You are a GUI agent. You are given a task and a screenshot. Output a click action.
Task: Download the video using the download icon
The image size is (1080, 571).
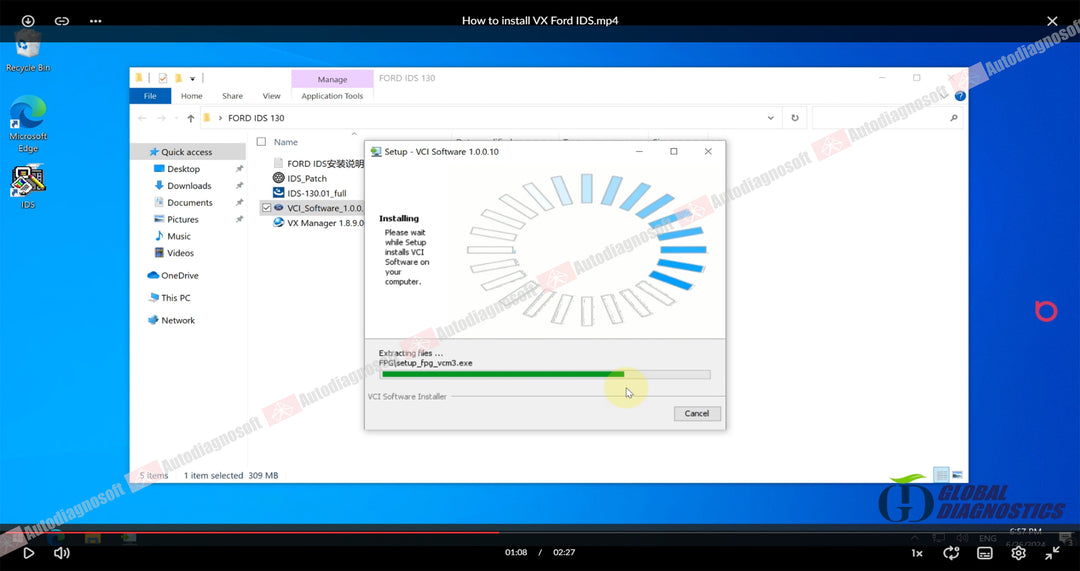28,21
